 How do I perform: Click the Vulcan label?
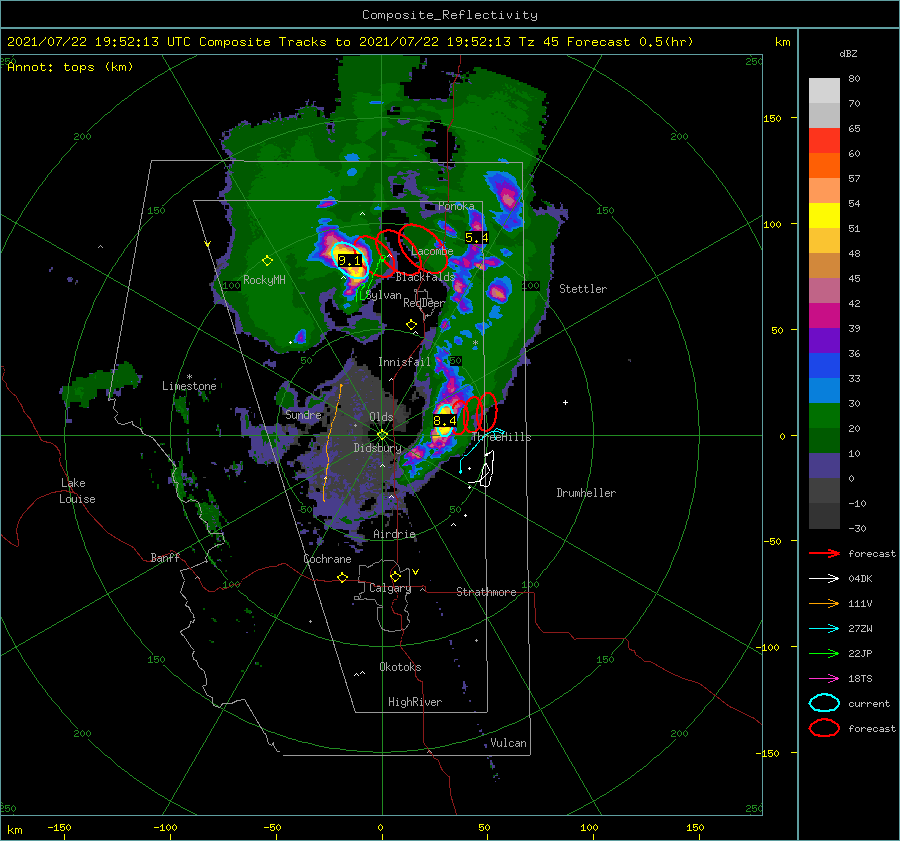click(509, 743)
